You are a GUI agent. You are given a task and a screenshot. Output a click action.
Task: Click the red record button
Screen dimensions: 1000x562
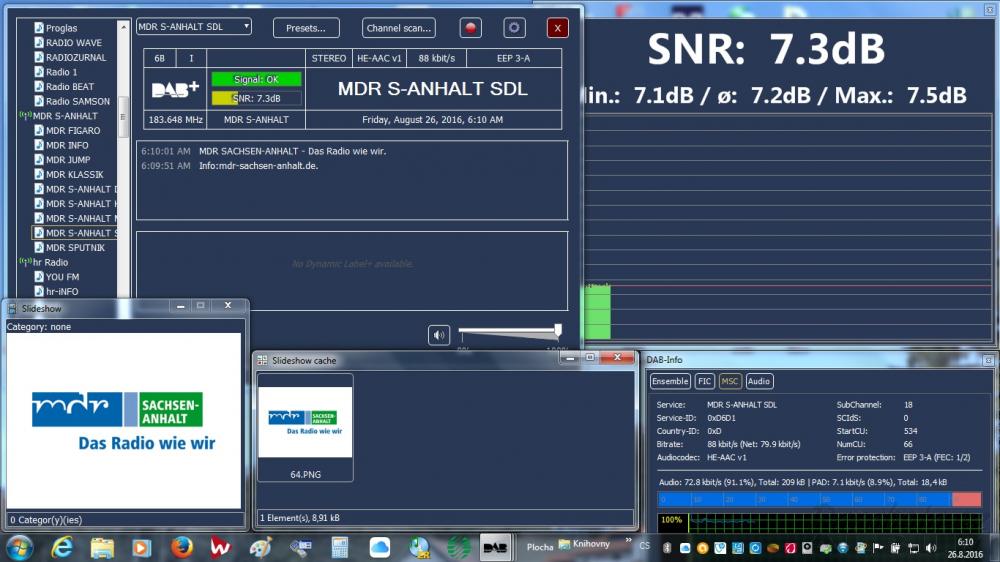471,28
